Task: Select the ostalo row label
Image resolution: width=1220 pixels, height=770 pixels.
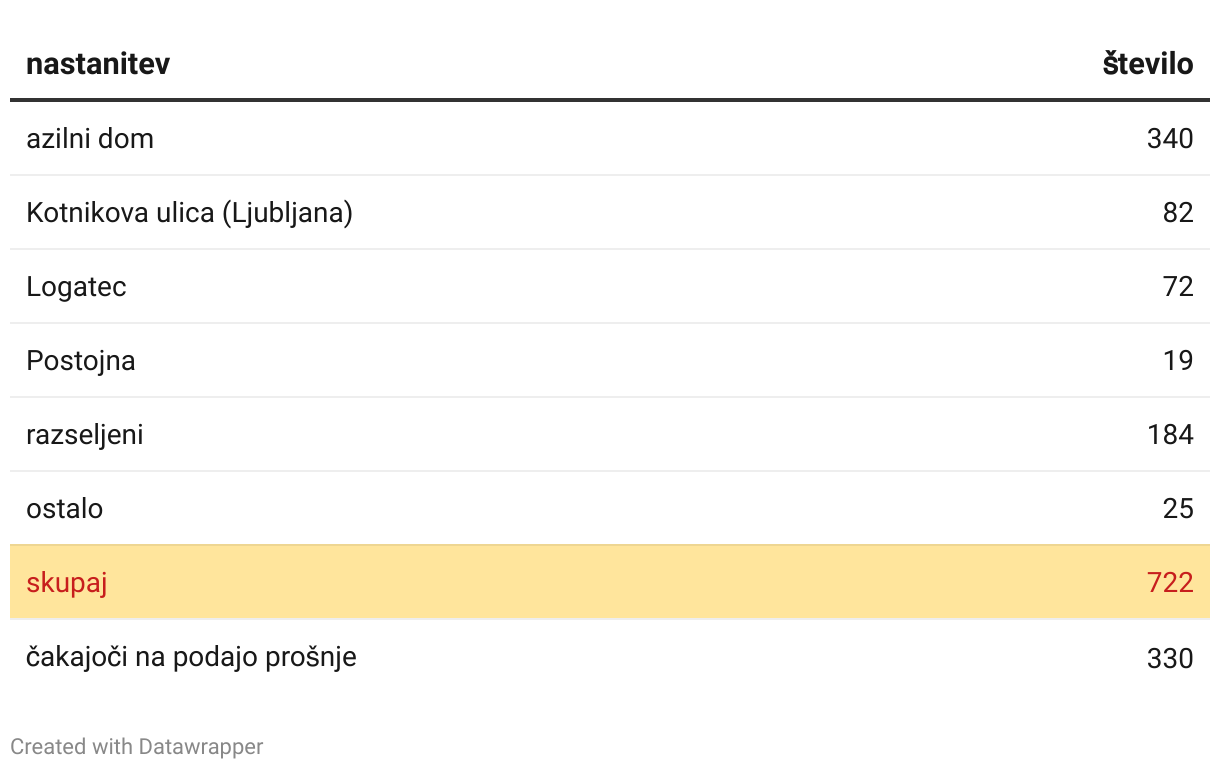Action: [x=65, y=508]
